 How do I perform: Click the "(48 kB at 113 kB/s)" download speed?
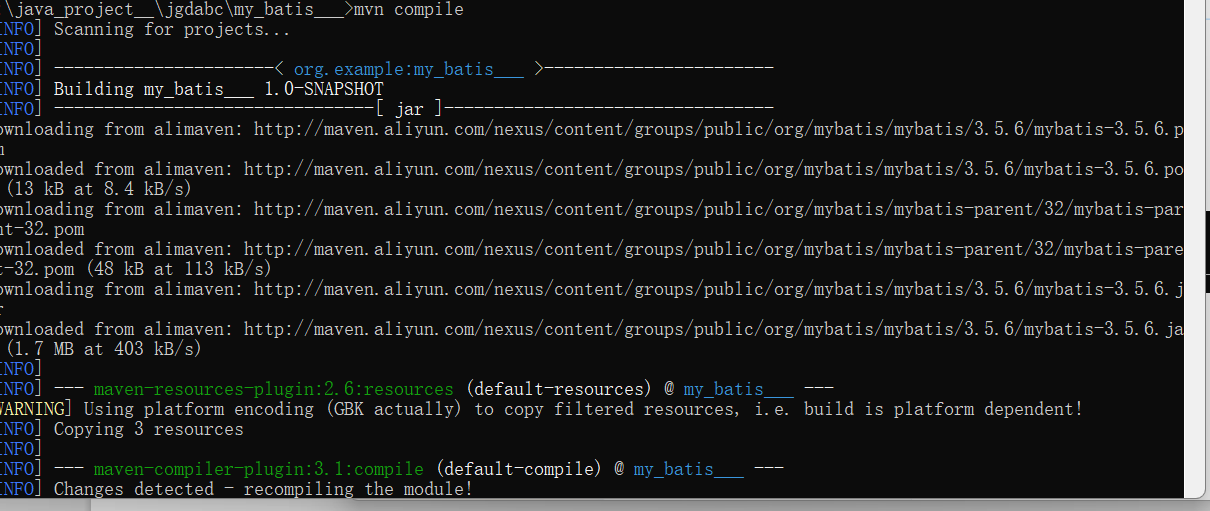[x=178, y=269]
